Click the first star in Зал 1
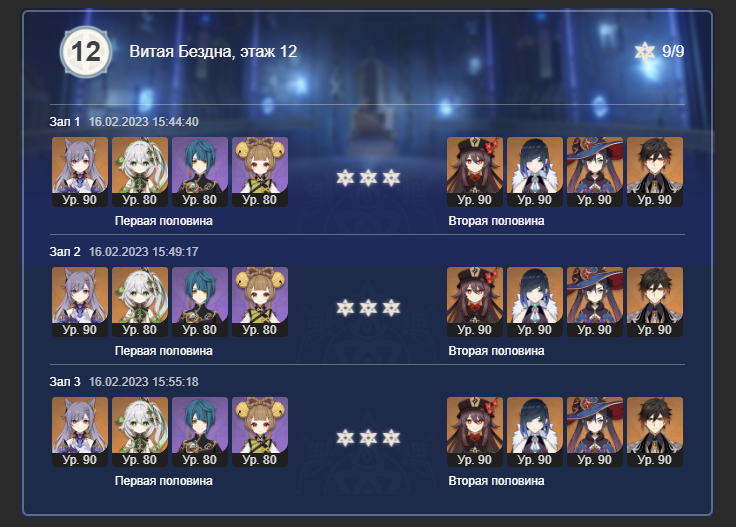This screenshot has width=736, height=527. click(345, 178)
